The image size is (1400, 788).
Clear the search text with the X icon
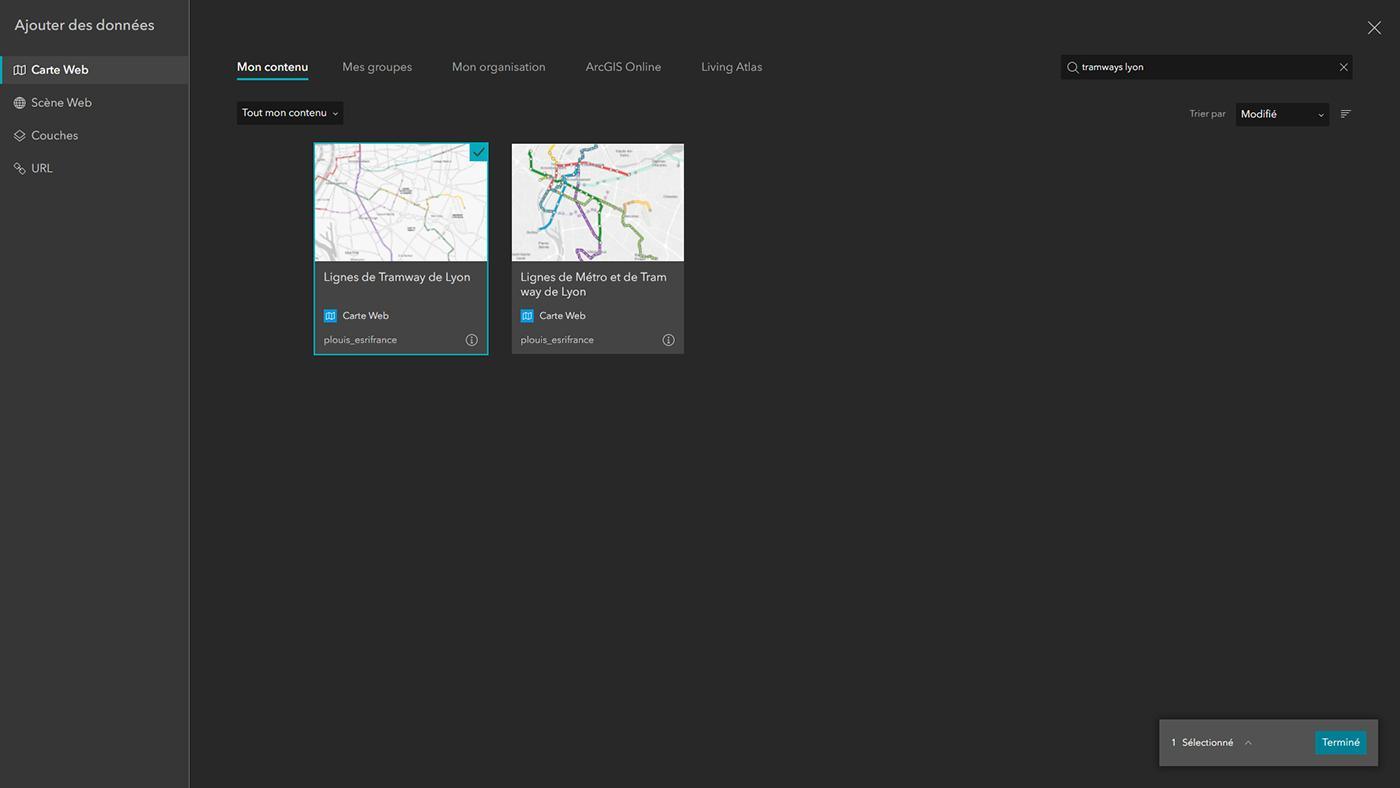point(1343,67)
